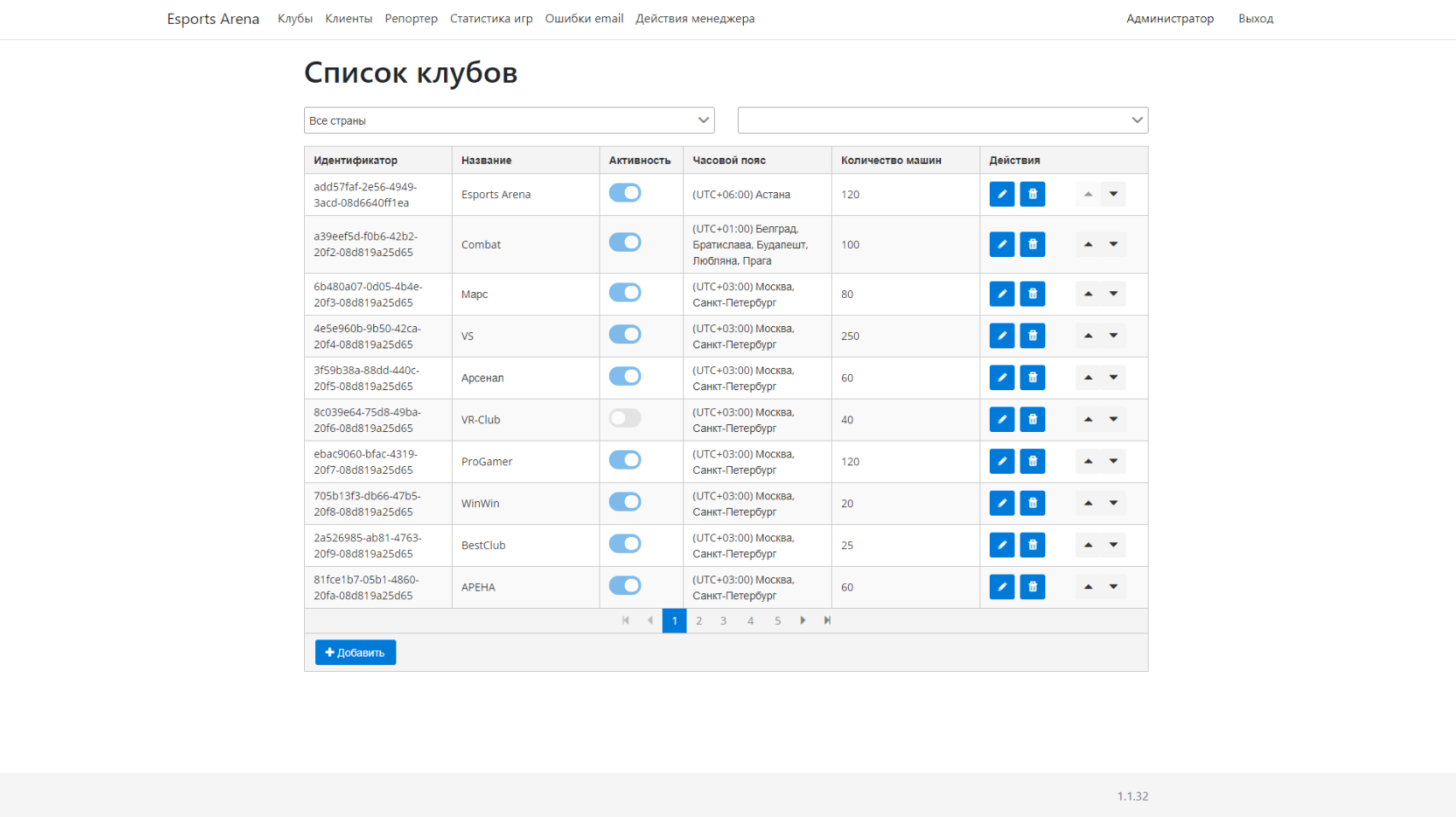This screenshot has height=817, width=1456.
Task: Delete the VR-Club entry with trash icon
Action: pyautogui.click(x=1032, y=419)
